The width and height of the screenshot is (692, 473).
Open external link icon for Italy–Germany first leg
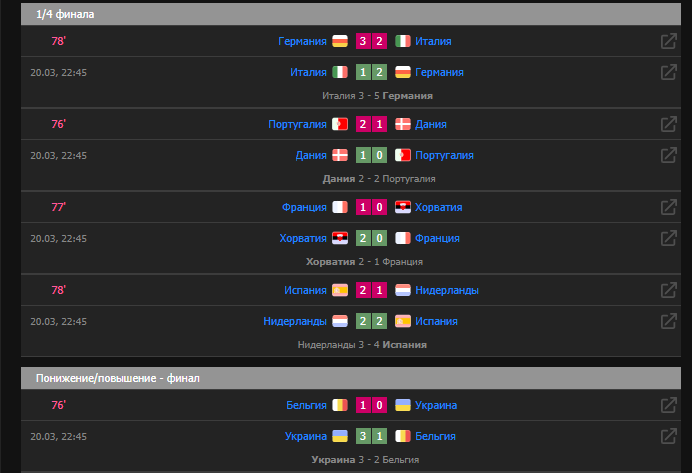[x=669, y=72]
